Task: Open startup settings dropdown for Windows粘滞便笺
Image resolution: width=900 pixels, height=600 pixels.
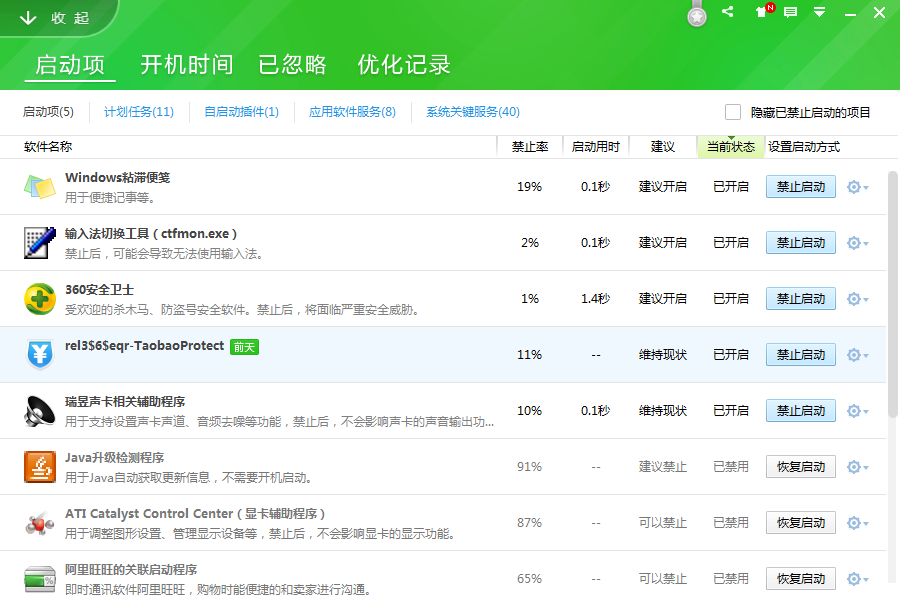Action: (x=855, y=186)
